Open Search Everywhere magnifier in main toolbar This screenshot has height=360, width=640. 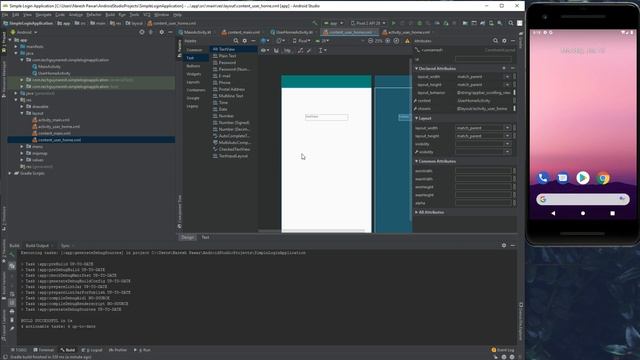tap(511, 23)
